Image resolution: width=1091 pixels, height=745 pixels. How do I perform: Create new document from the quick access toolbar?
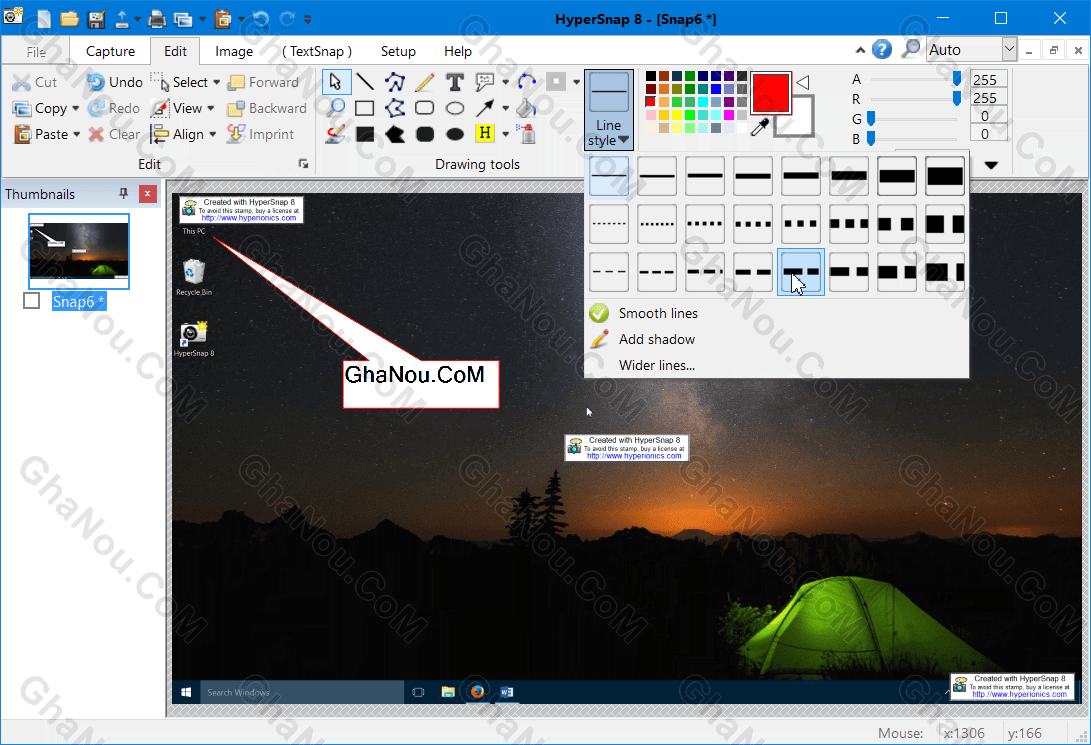click(44, 19)
